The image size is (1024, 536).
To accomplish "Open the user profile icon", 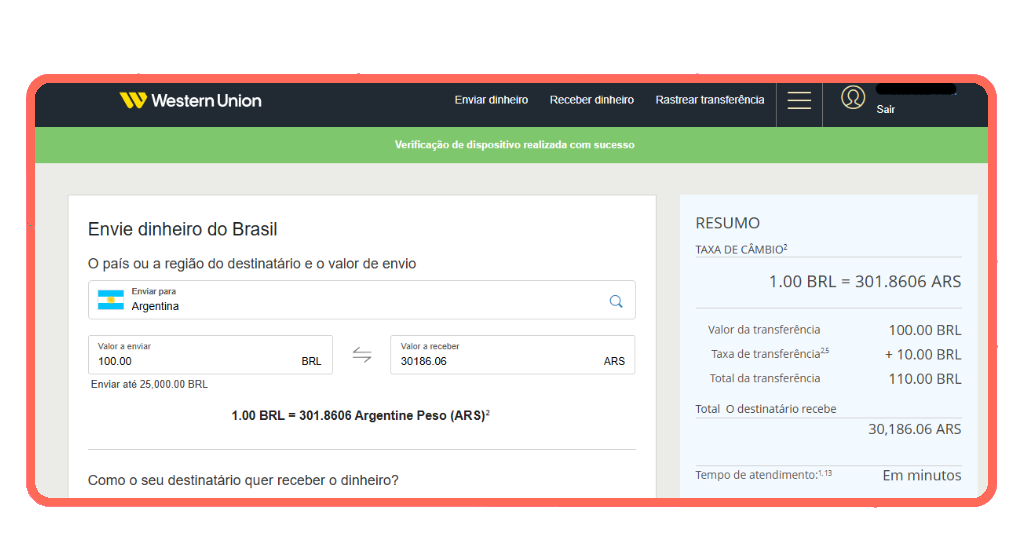I will [x=852, y=97].
